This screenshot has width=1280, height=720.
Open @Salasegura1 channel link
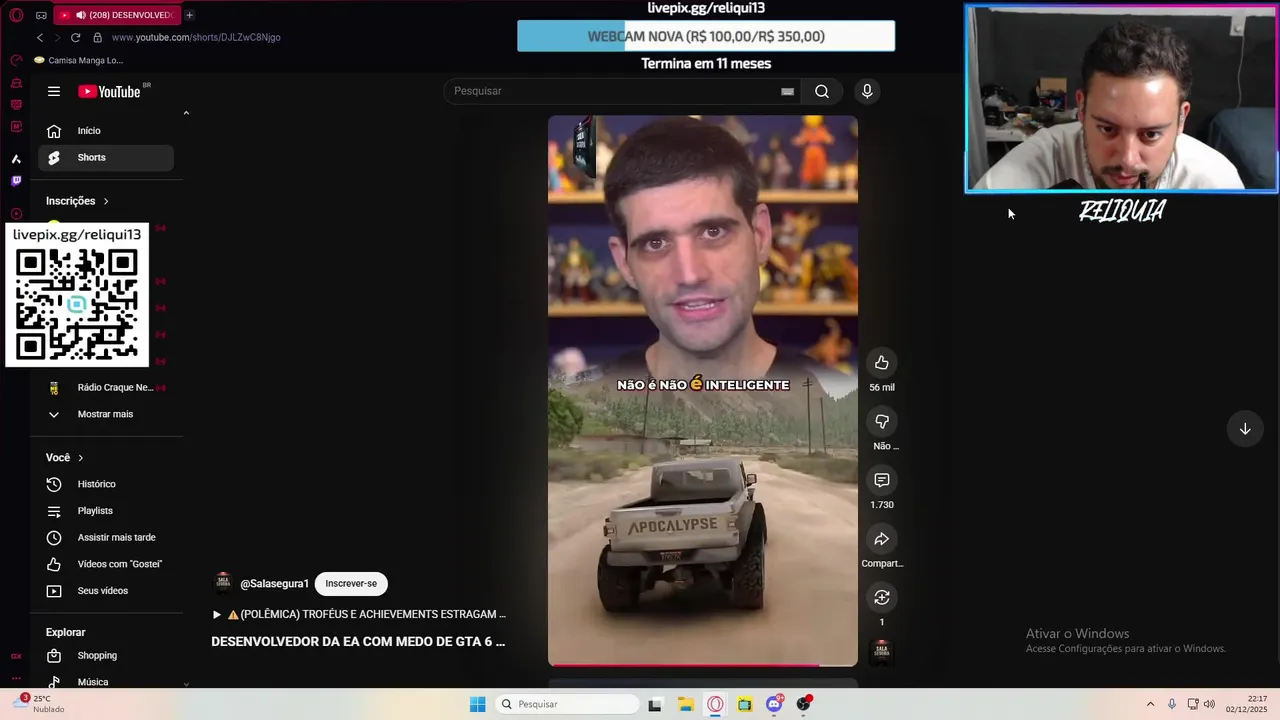(274, 584)
